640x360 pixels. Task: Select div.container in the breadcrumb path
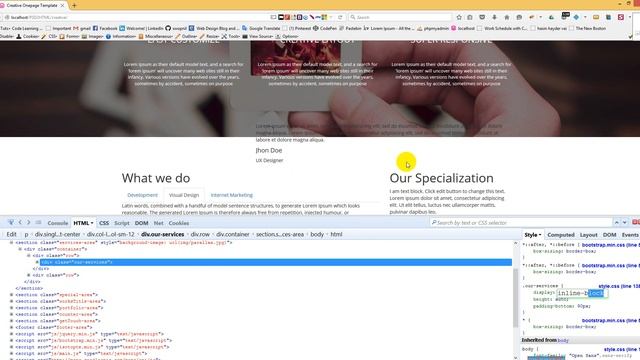click(x=233, y=234)
